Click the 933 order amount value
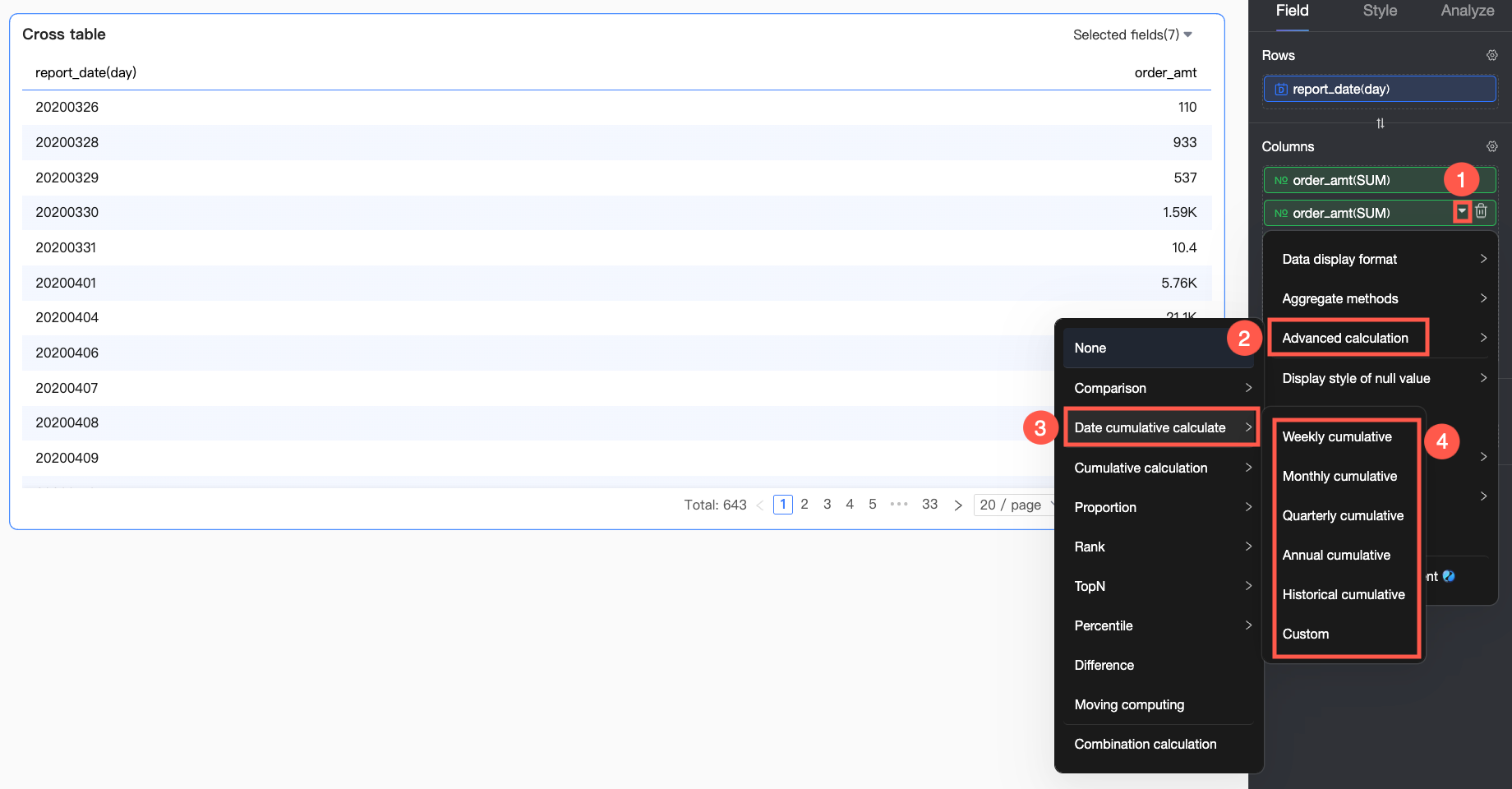This screenshot has width=1512, height=789. coord(1185,142)
